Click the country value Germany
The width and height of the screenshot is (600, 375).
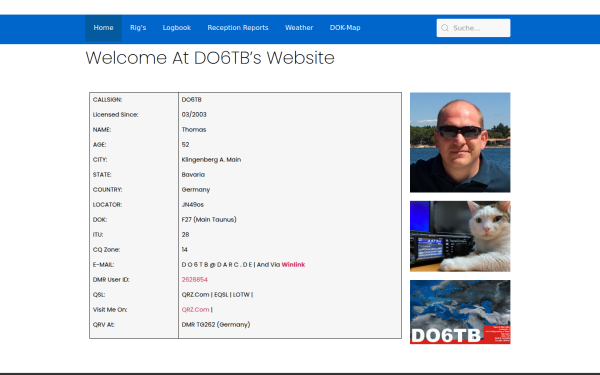pos(196,189)
